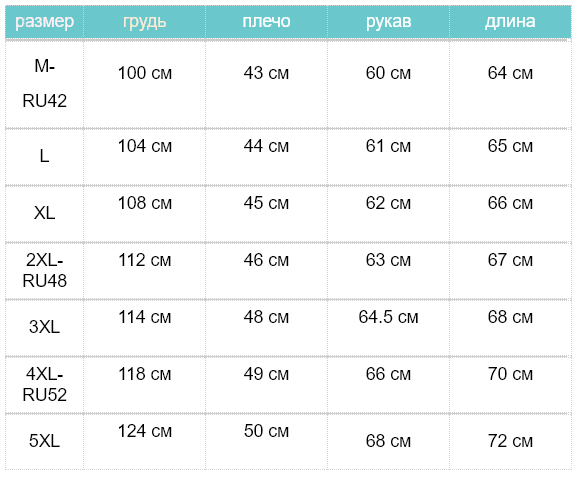
Task: Select the M-RU42 size cell
Action: tap(45, 84)
